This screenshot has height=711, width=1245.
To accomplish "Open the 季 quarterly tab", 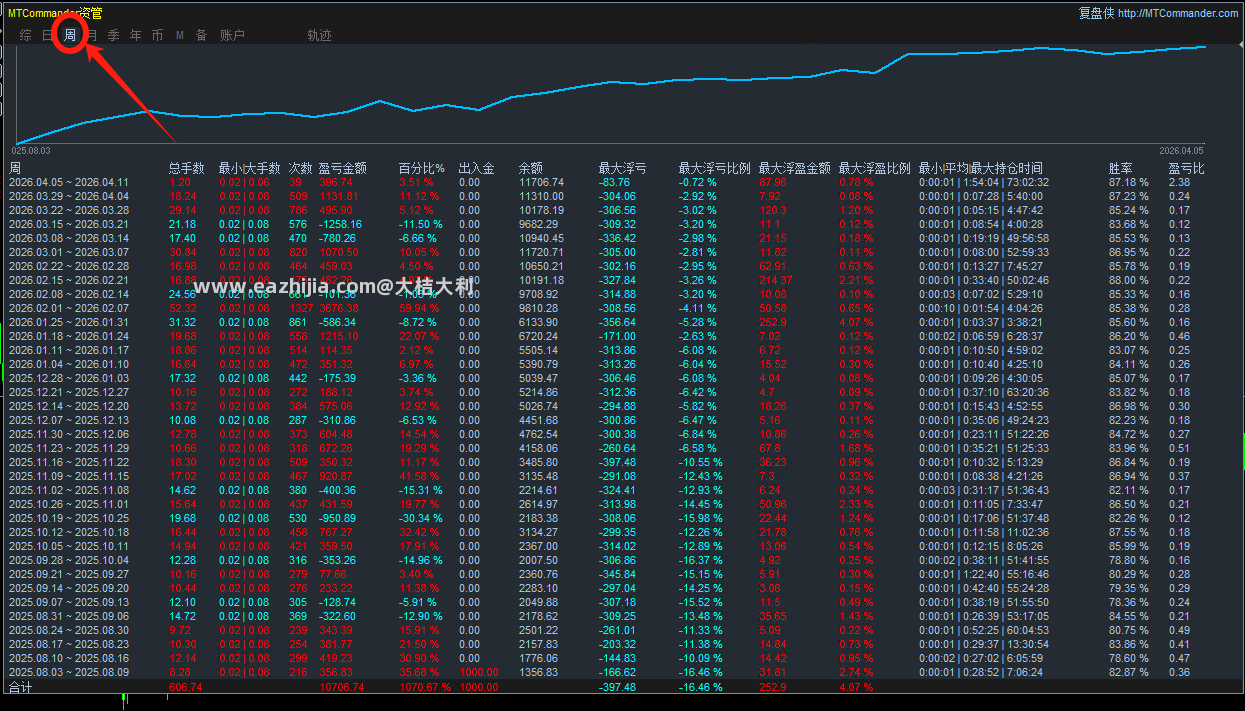I will tap(113, 35).
